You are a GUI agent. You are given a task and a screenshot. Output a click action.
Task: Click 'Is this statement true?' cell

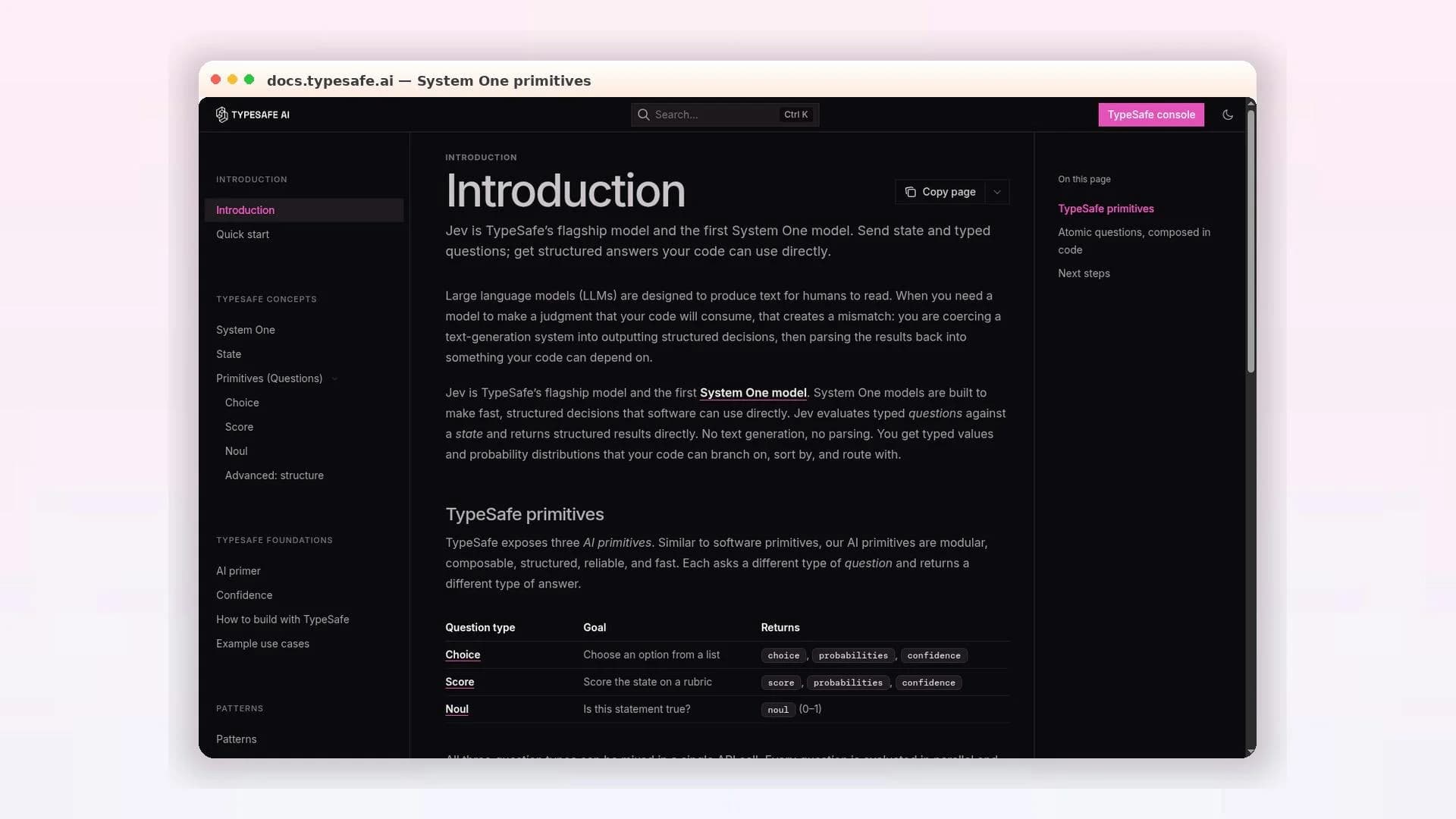(637, 709)
